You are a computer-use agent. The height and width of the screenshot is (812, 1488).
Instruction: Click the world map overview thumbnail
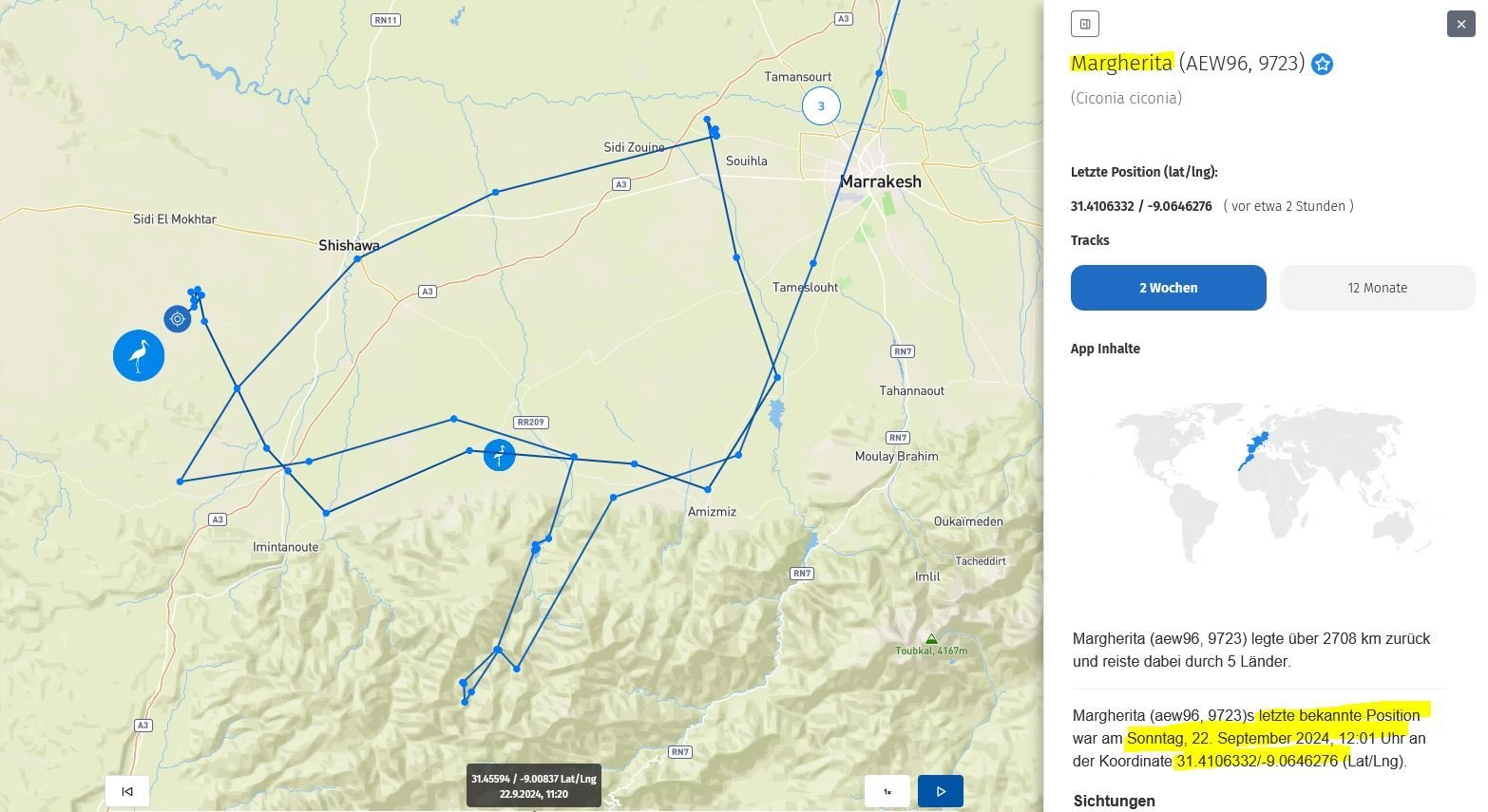pos(1259,482)
